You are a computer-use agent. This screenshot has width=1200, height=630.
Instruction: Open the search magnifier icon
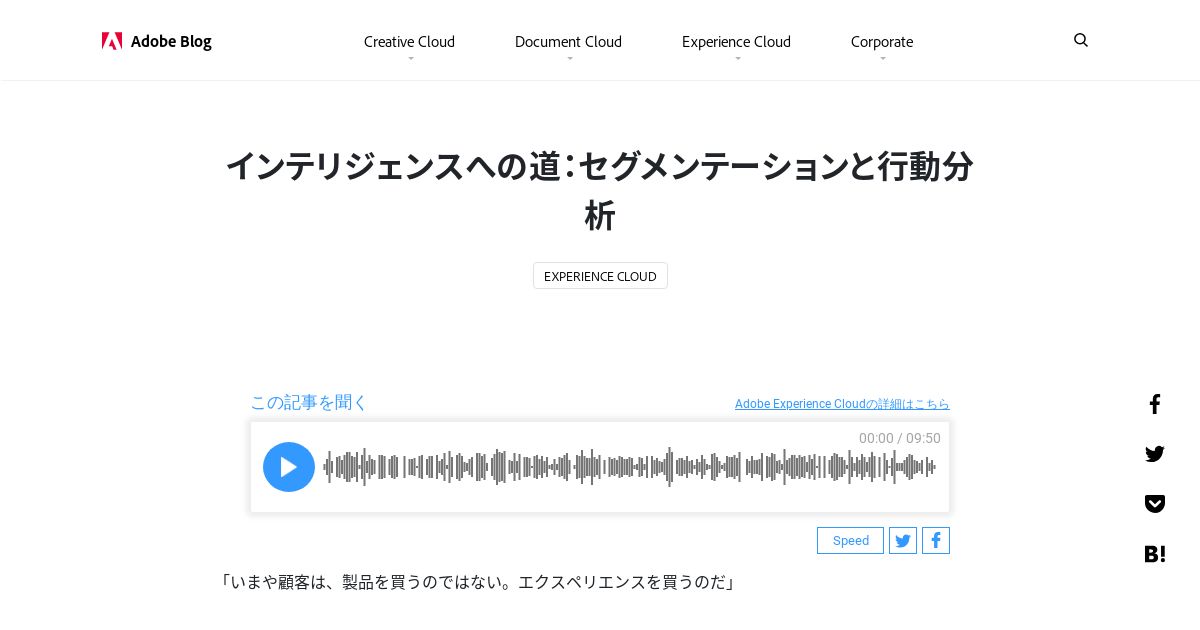click(1081, 40)
